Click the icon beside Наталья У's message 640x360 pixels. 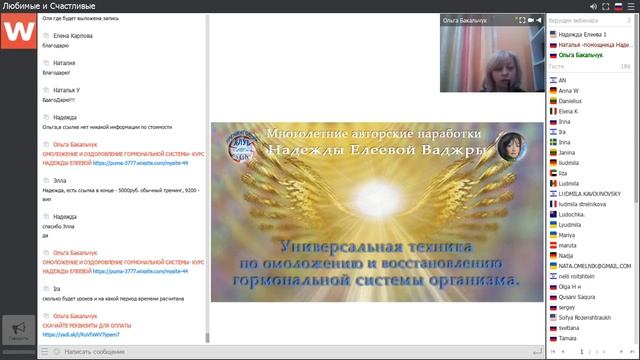[x=46, y=90]
